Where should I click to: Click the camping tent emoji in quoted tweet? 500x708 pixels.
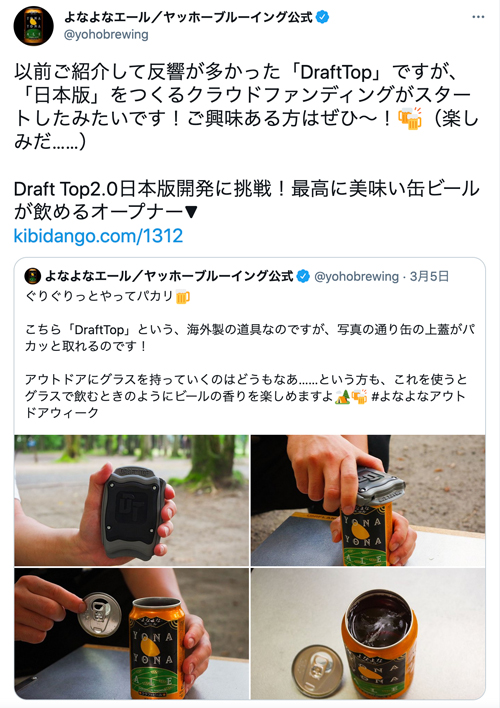tap(342, 396)
